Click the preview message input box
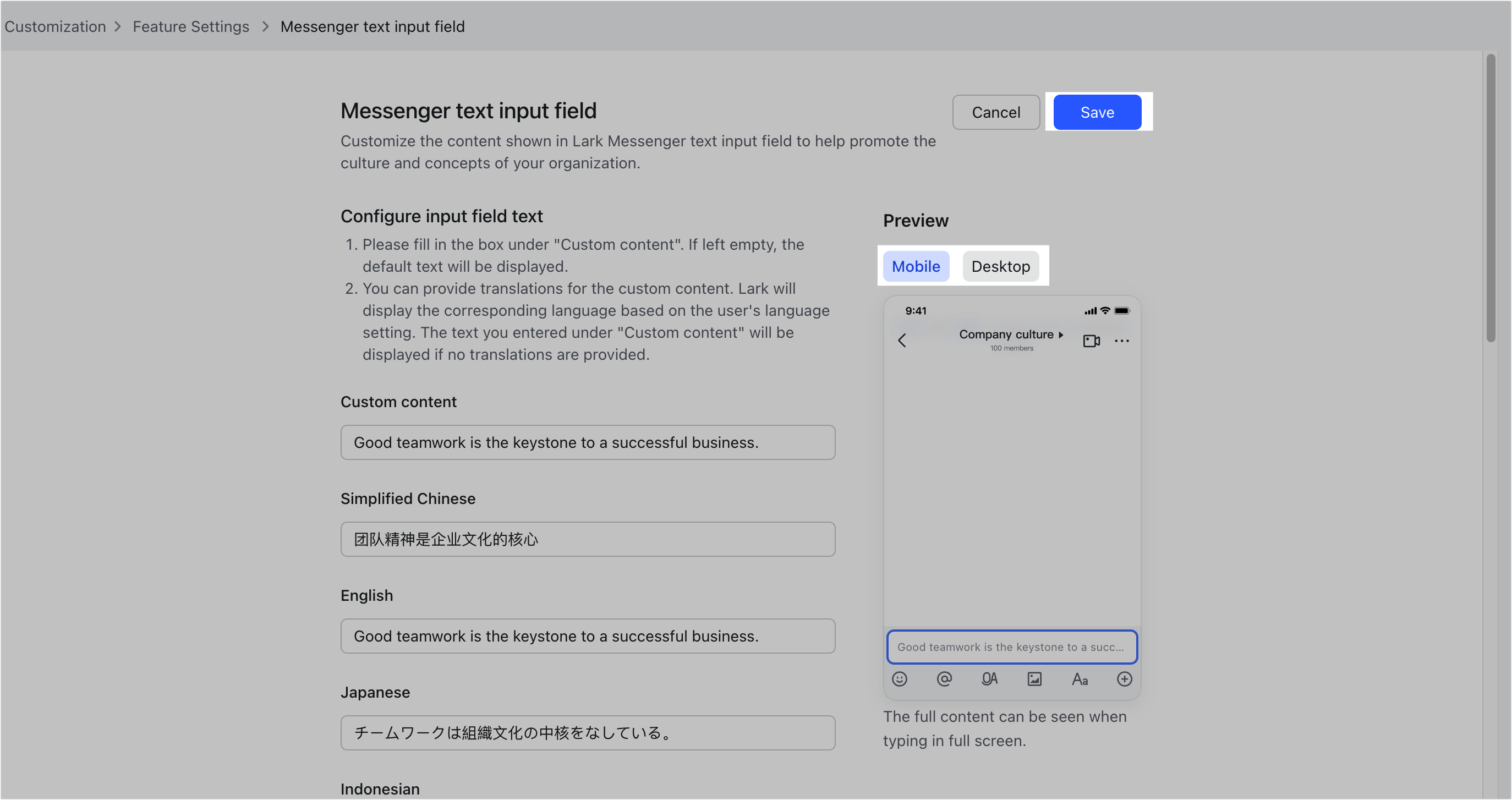 [1011, 647]
